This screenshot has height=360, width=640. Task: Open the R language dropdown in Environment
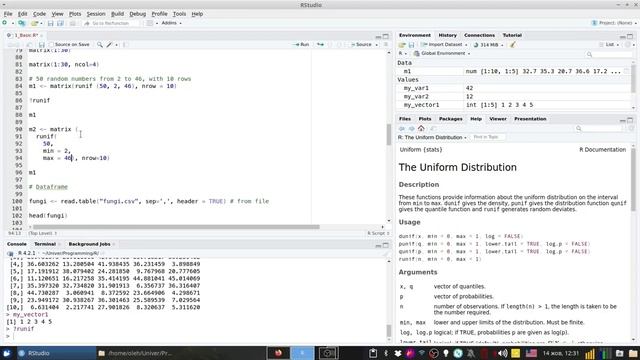[x=402, y=53]
